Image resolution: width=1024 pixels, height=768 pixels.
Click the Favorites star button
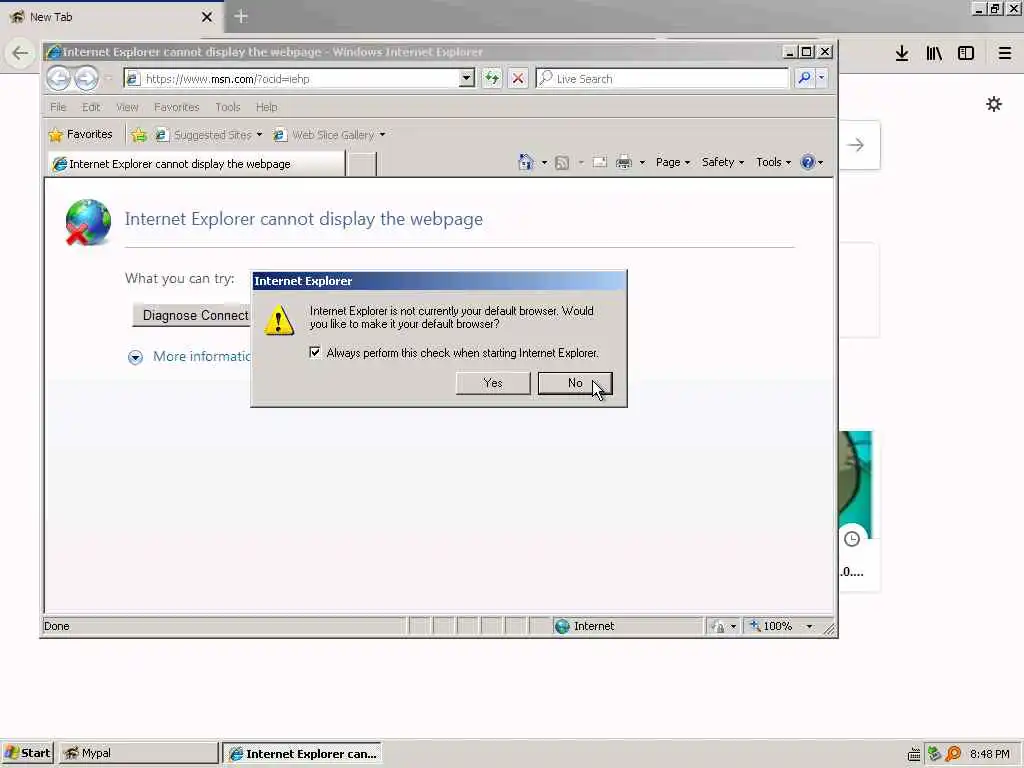point(80,135)
